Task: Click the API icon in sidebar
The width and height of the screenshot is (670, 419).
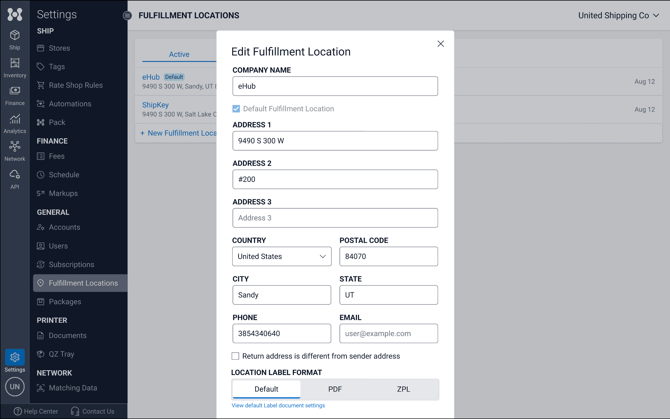Action: pos(14,178)
